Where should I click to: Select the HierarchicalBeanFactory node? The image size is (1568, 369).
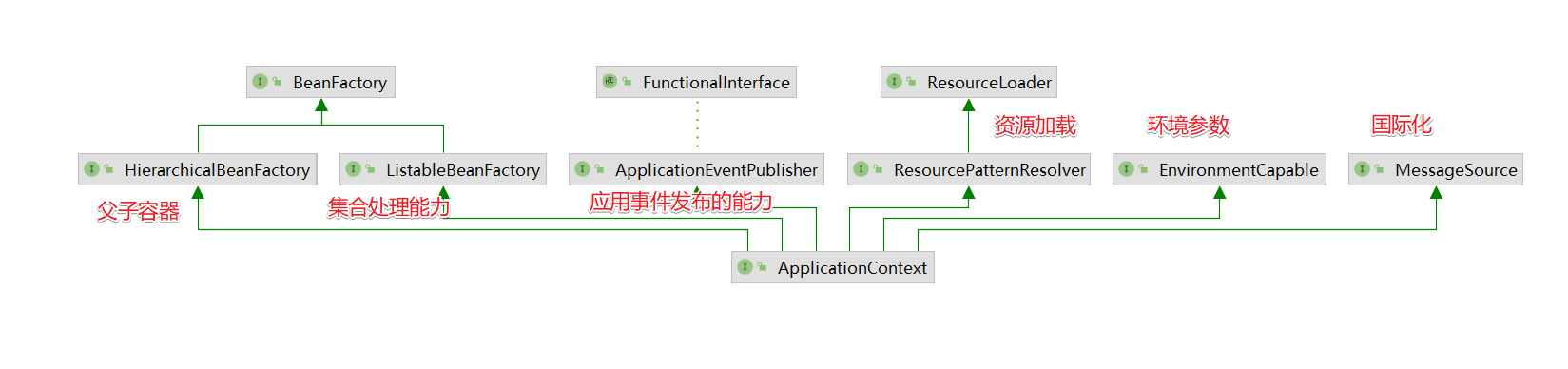198,169
